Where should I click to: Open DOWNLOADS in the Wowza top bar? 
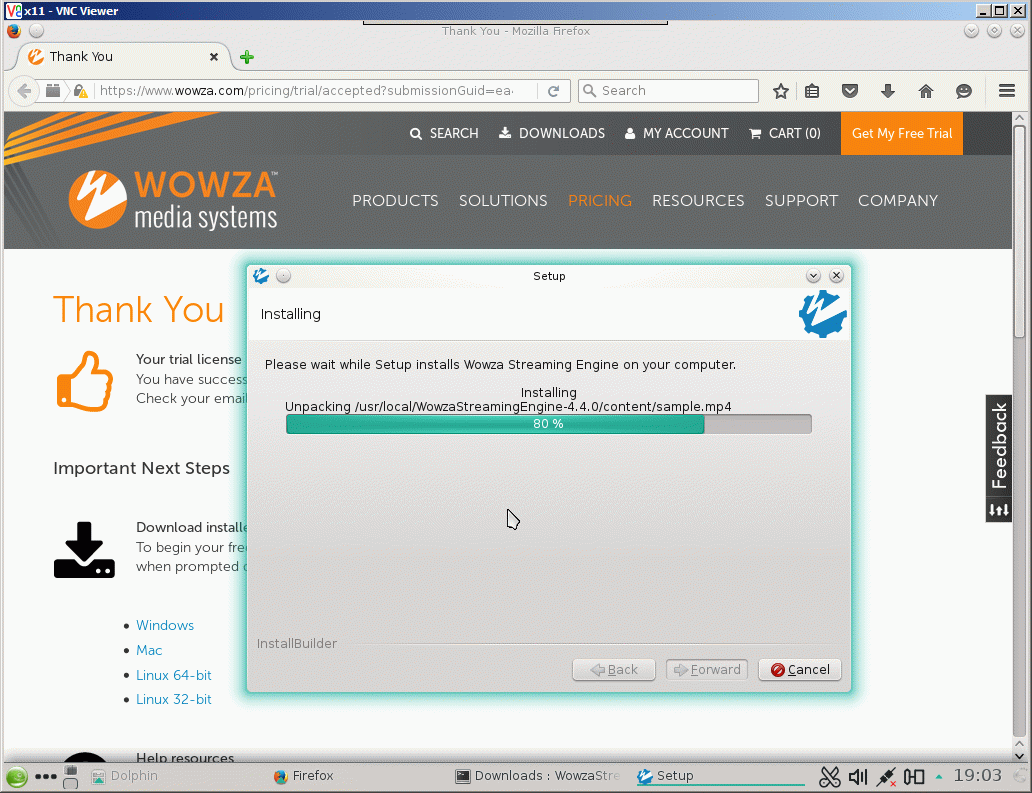pos(552,134)
